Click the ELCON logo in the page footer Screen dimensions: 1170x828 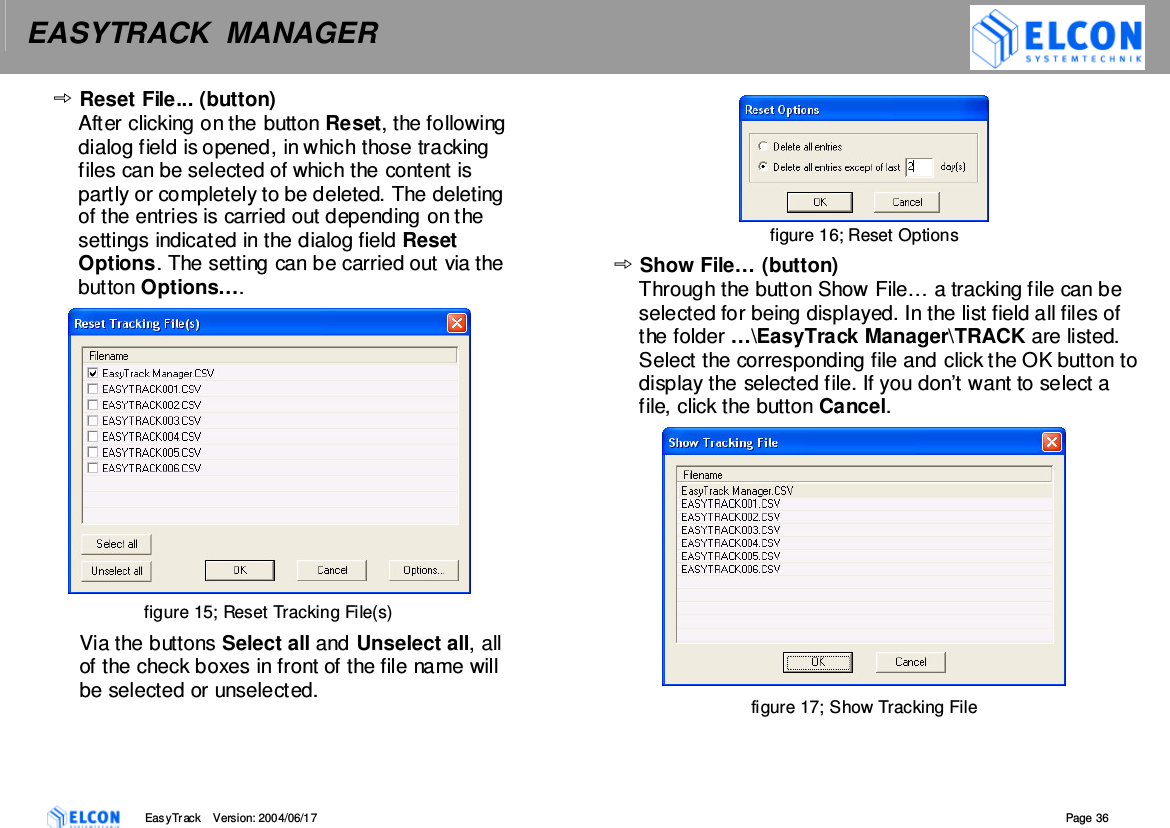click(84, 817)
